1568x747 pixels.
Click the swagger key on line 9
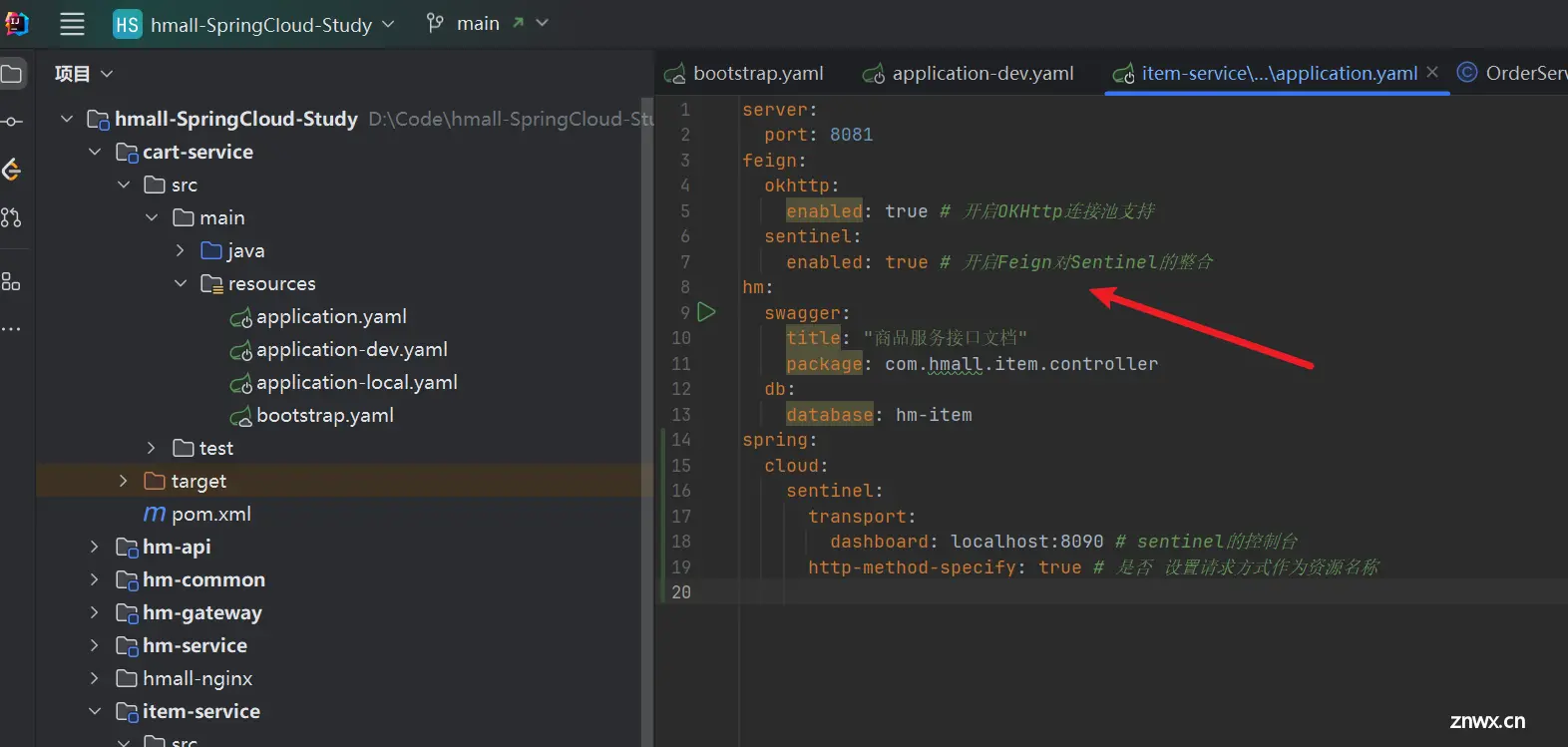pyautogui.click(x=802, y=313)
